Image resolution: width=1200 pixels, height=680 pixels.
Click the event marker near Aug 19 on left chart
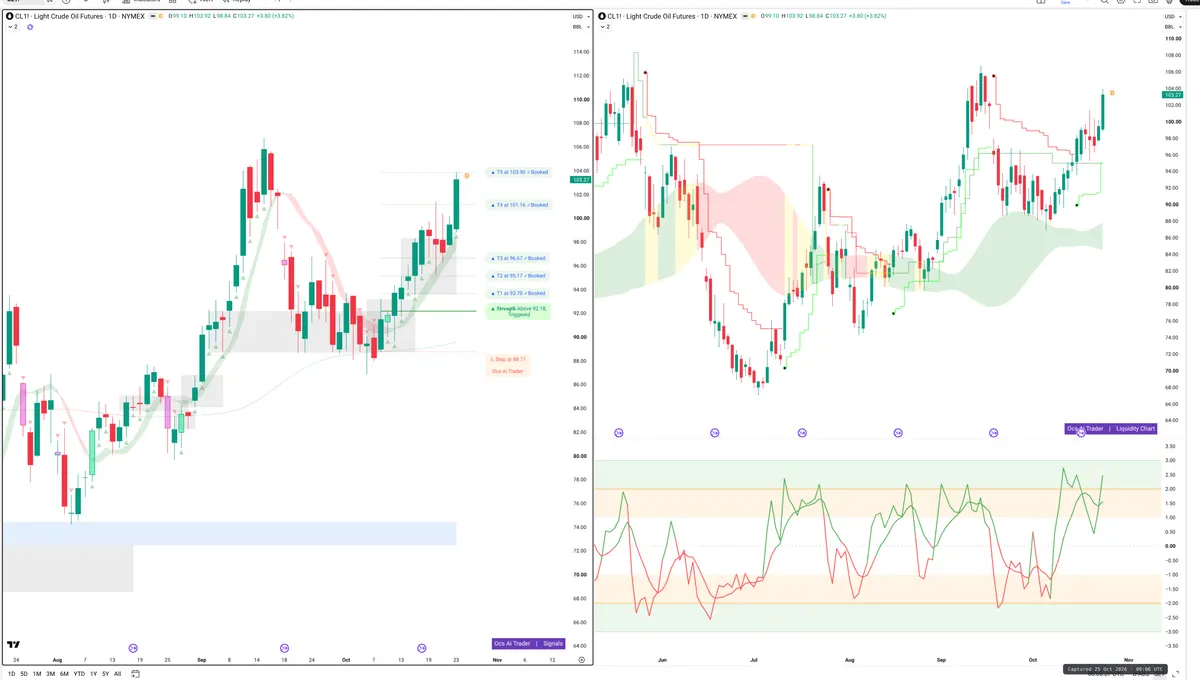[x=133, y=648]
